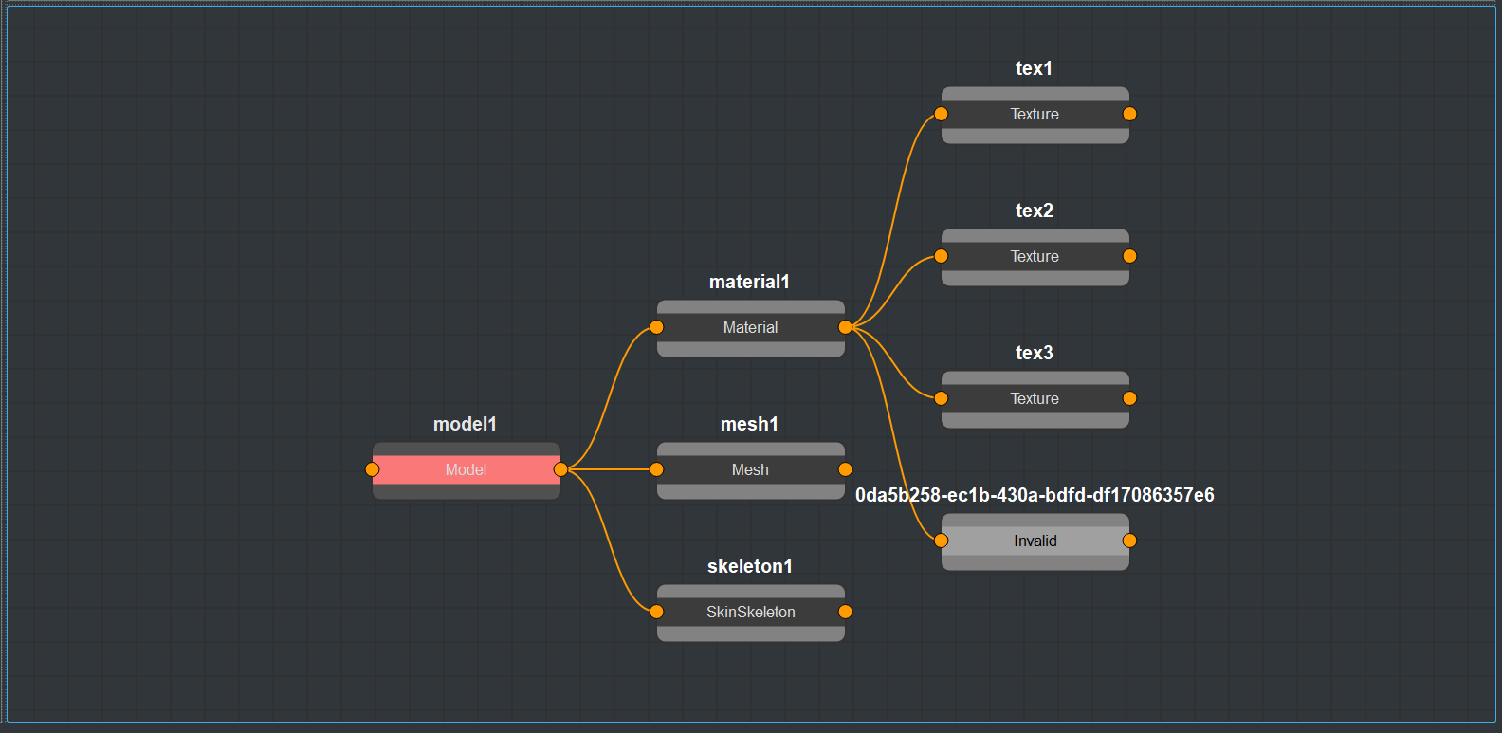Image resolution: width=1502 pixels, height=733 pixels.
Task: Click the SkinSkeleton node's input port
Action: tap(656, 612)
